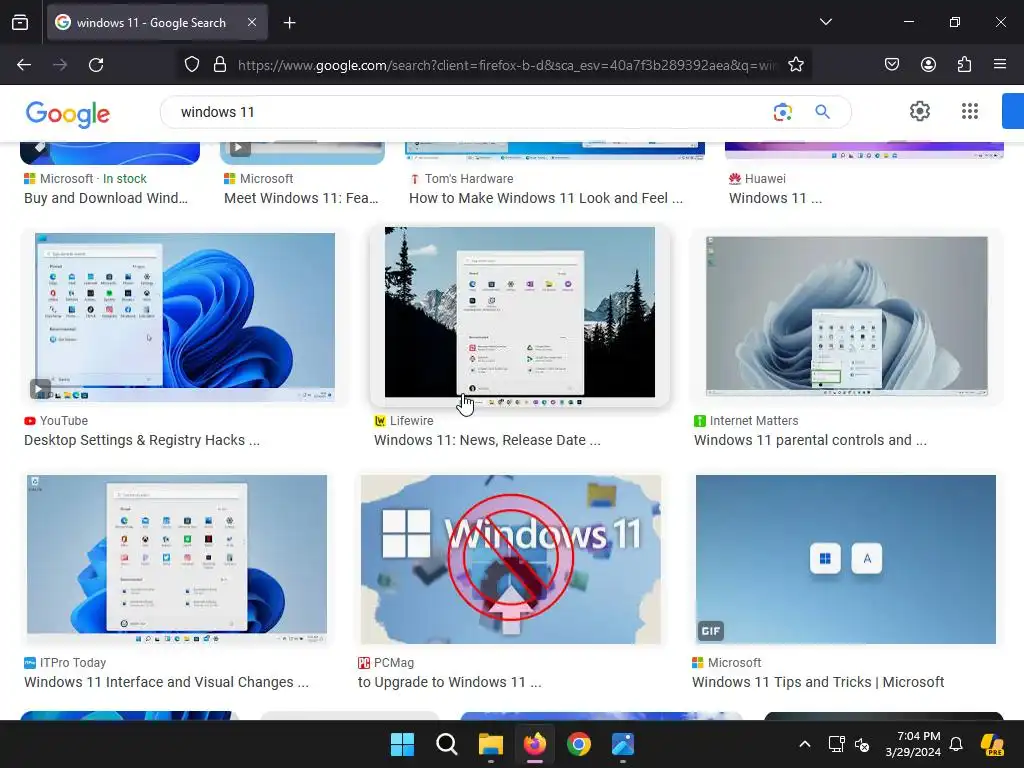This screenshot has height=768, width=1024.
Task: Reload the current page
Action: (96, 65)
